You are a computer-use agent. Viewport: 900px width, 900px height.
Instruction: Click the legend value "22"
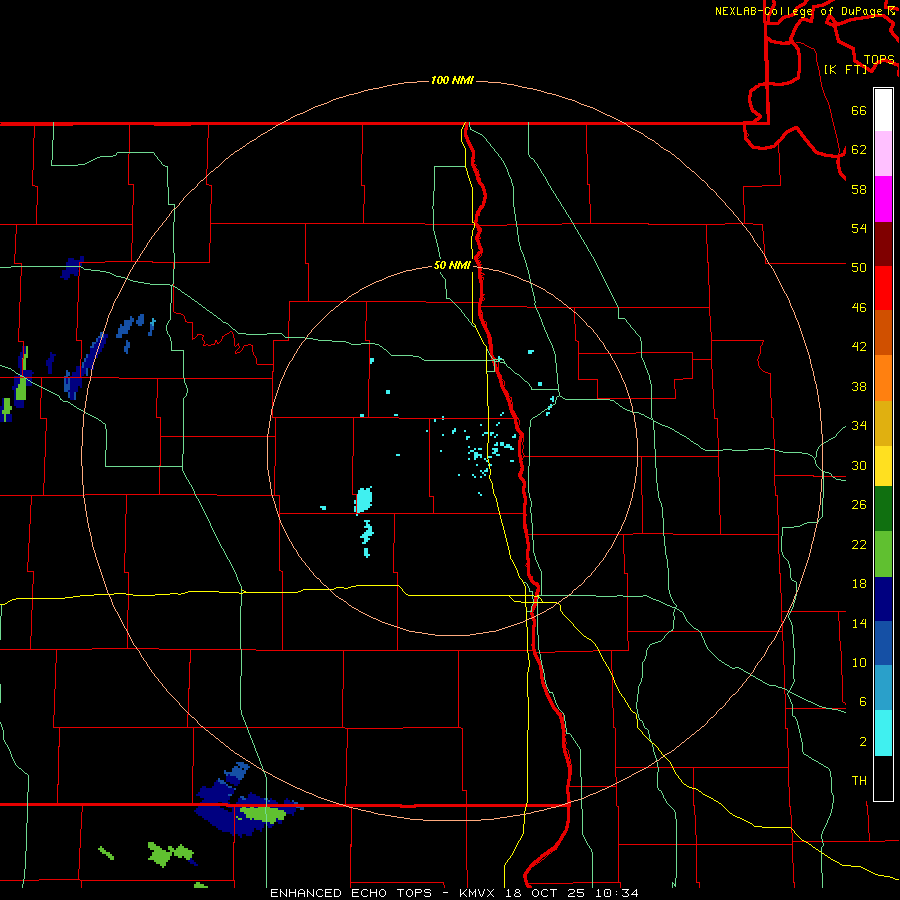859,544
